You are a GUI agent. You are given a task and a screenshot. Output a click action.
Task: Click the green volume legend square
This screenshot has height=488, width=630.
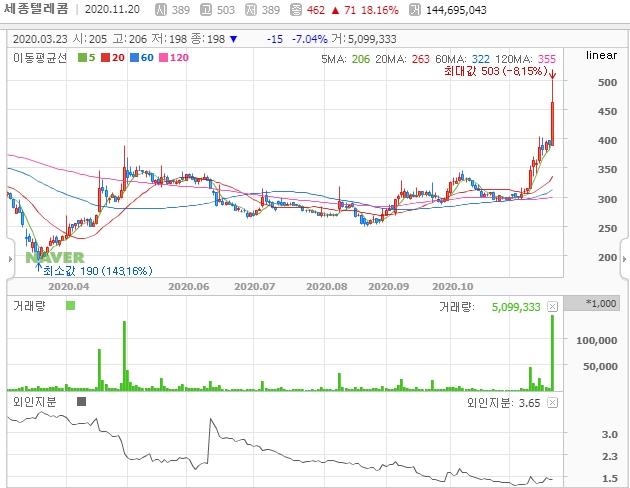[70, 306]
